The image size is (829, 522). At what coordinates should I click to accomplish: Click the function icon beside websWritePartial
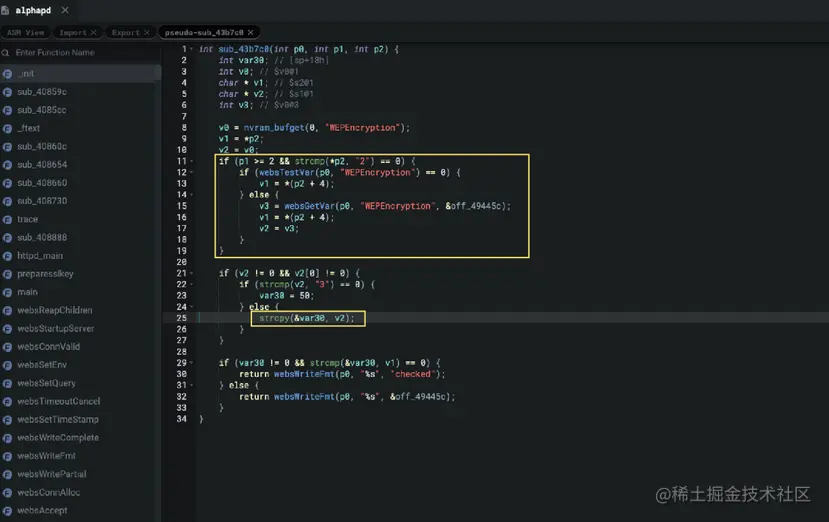[x=7, y=475]
